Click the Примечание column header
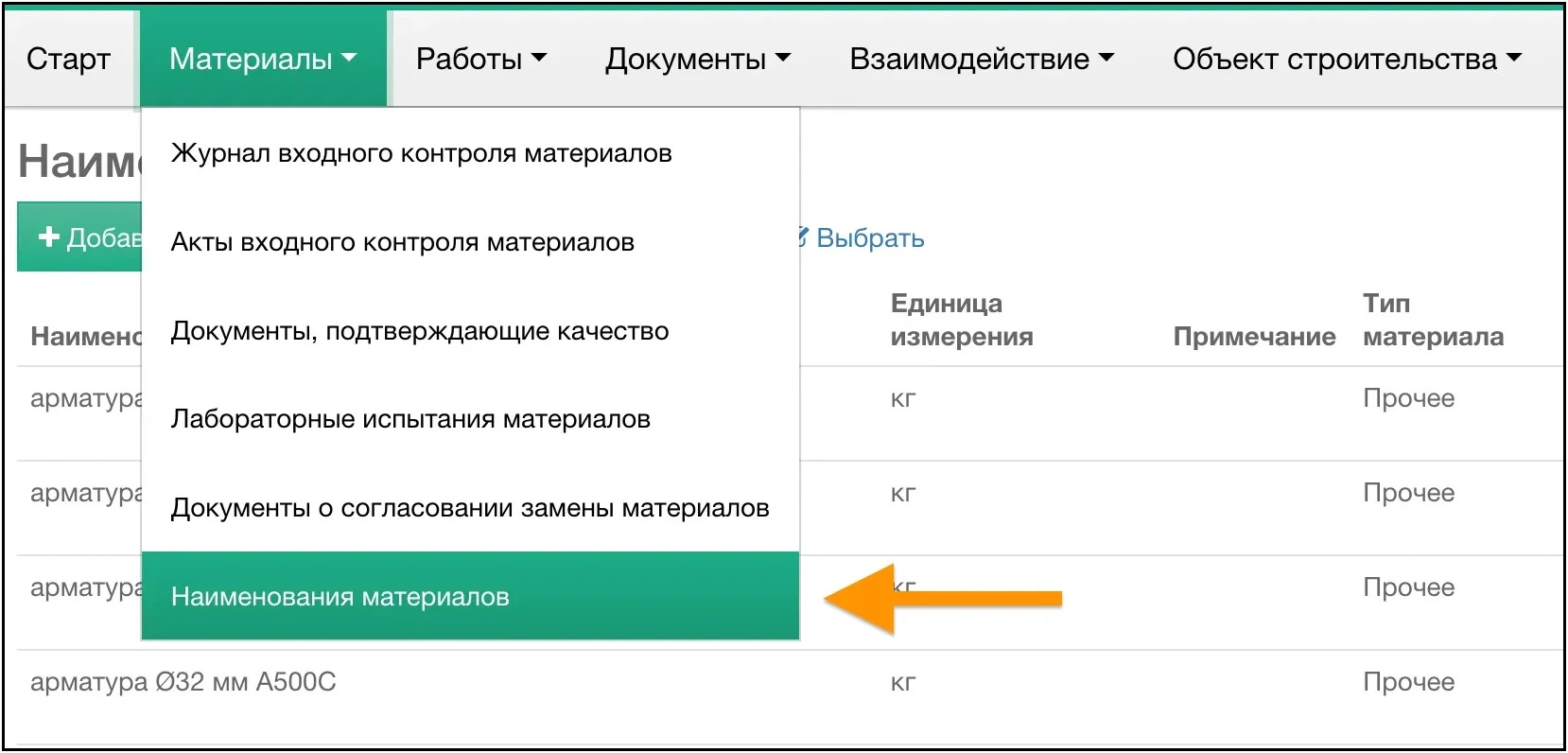Screen dimensions: 1568x753 1255,336
